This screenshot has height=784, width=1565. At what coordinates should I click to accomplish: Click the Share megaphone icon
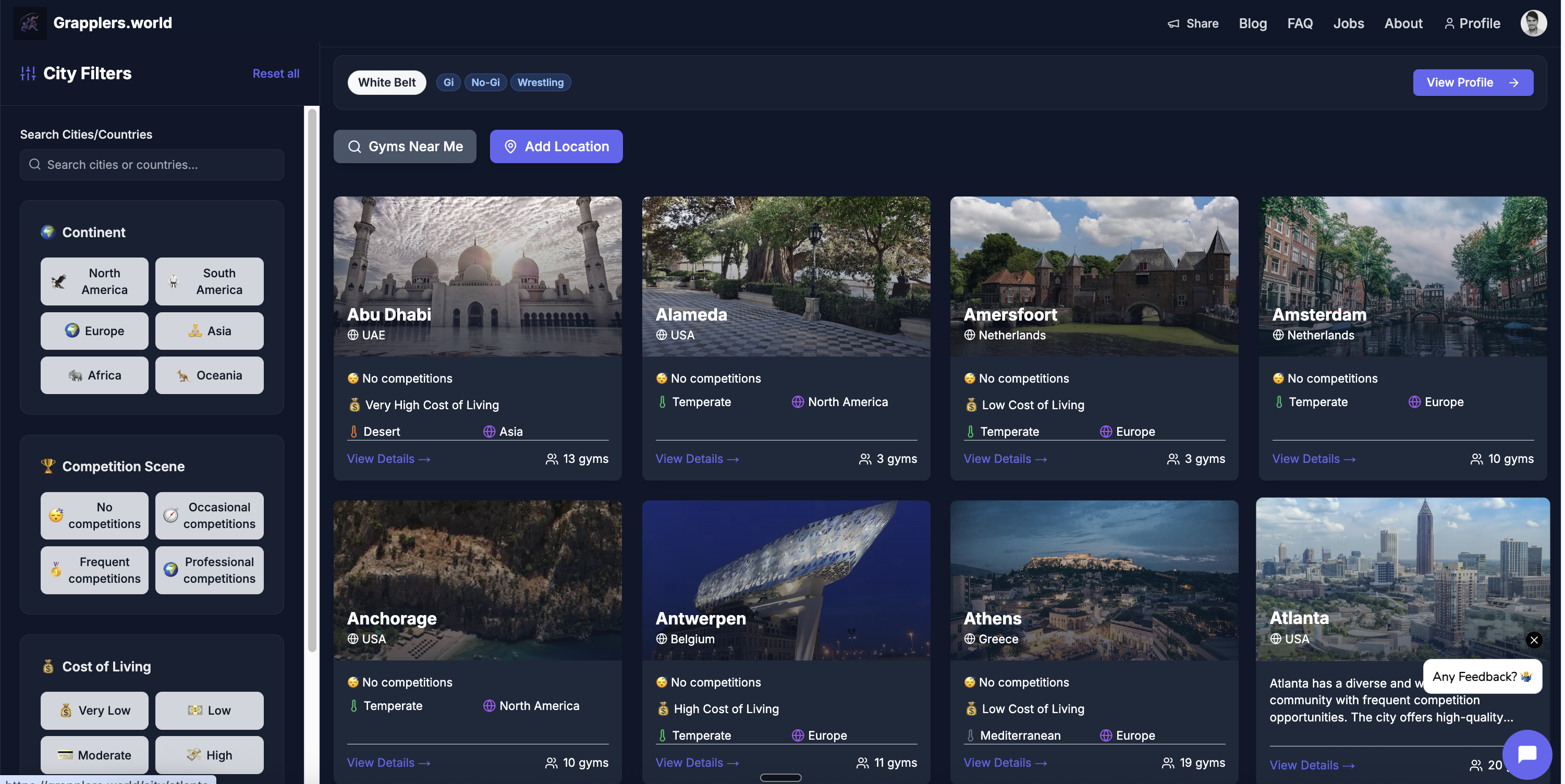click(x=1173, y=23)
